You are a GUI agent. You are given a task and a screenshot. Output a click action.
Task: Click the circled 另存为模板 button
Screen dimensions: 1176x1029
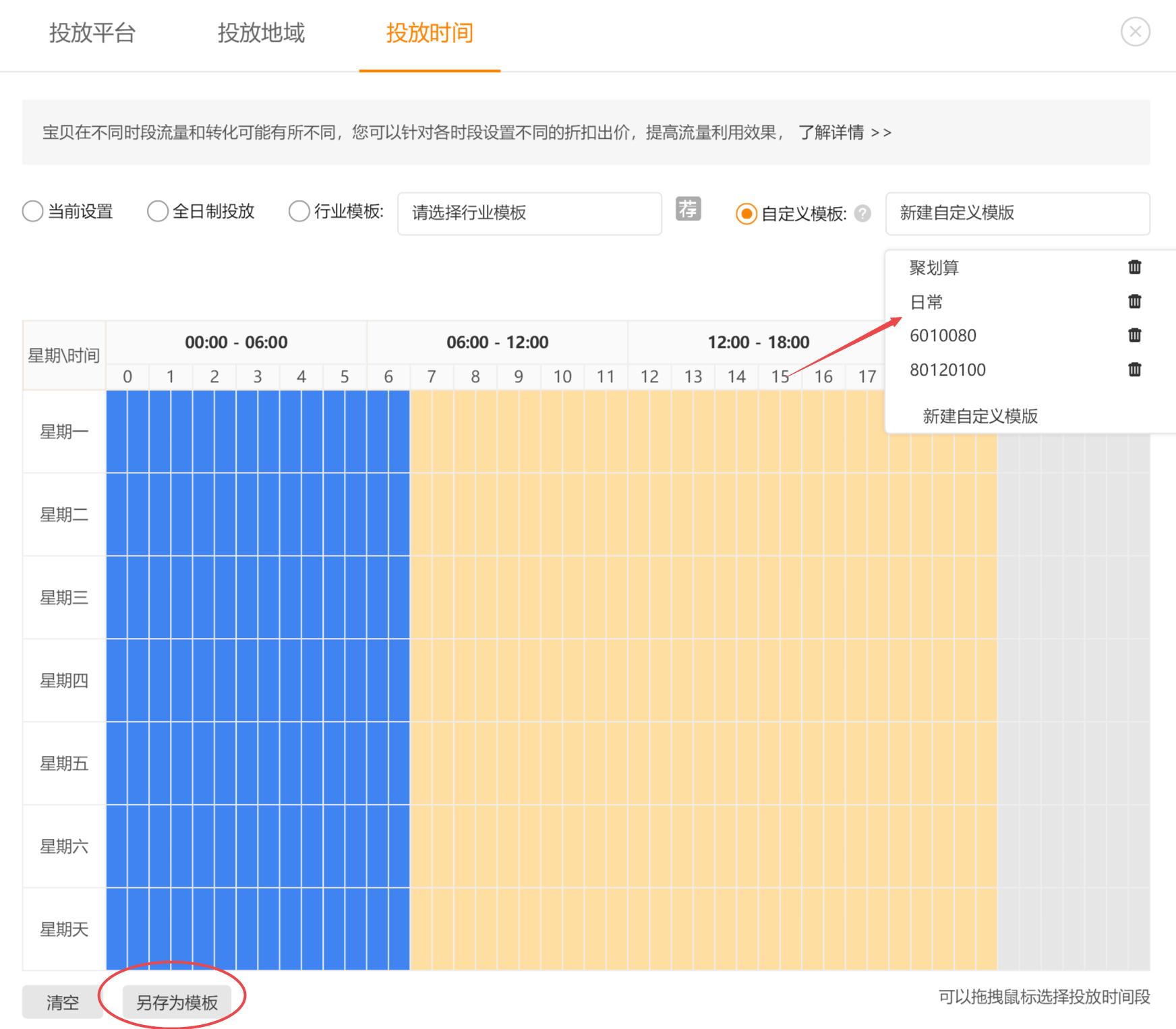(x=178, y=1002)
